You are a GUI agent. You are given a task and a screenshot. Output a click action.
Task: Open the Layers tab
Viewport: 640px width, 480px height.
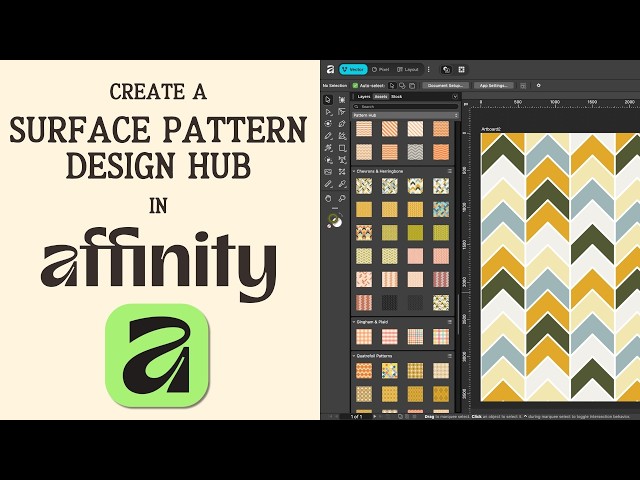[x=364, y=97]
